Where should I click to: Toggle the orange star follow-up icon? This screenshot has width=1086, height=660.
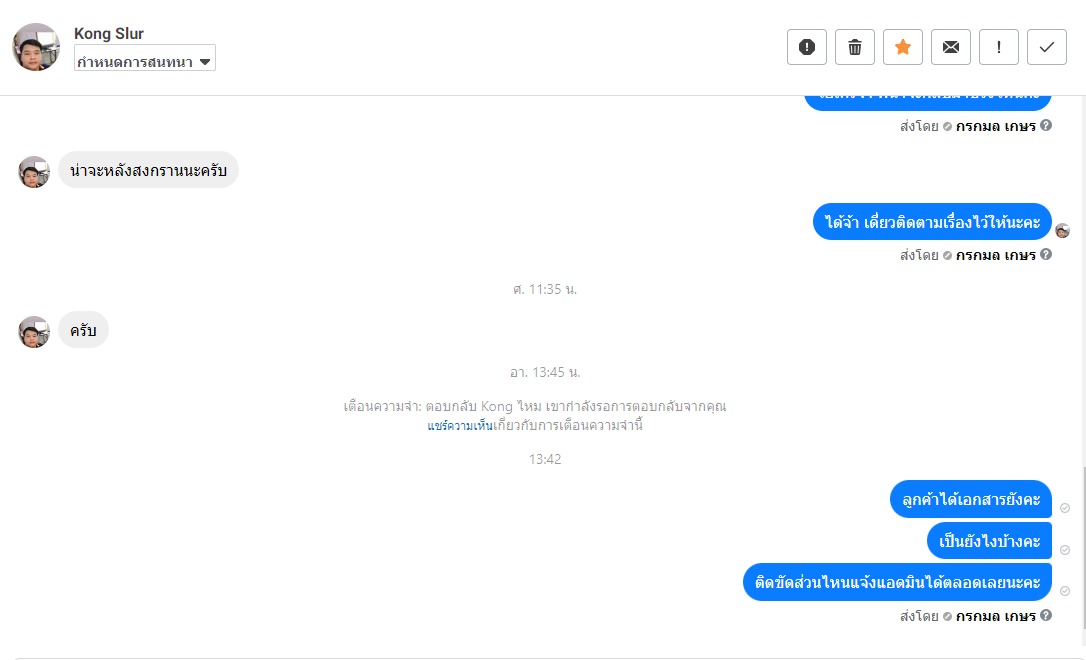[902, 47]
